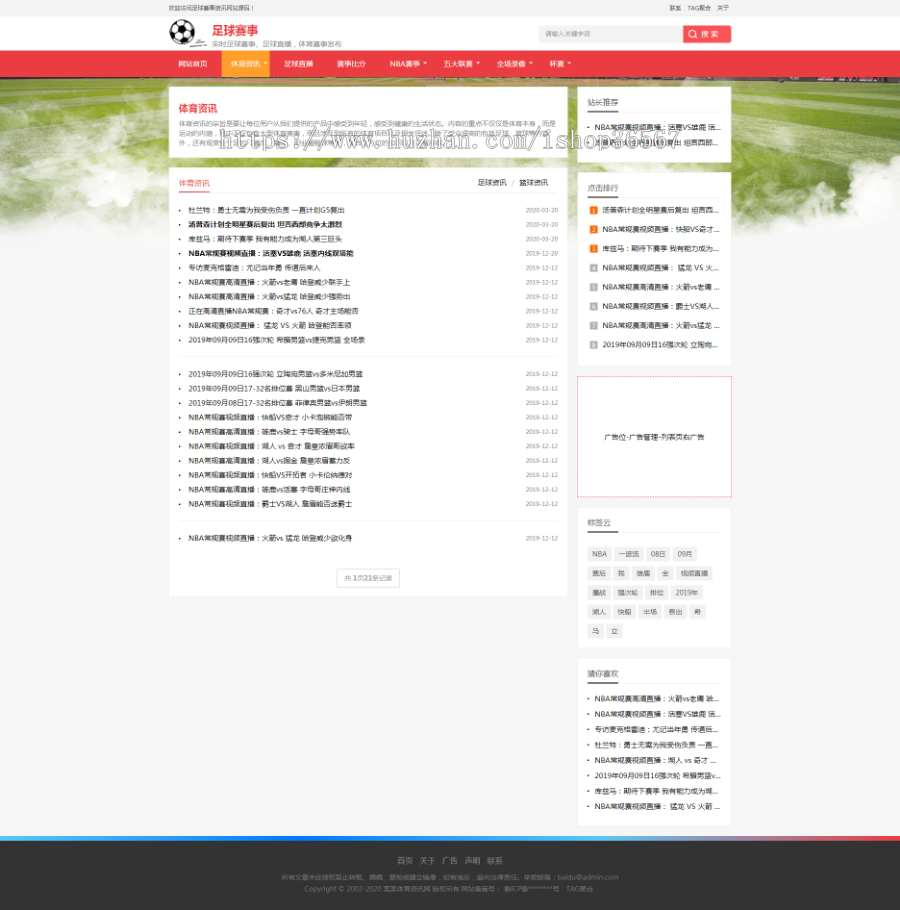This screenshot has width=900, height=910.
Task: Expand the 全场录像 navigation dropdown
Action: tap(514, 64)
